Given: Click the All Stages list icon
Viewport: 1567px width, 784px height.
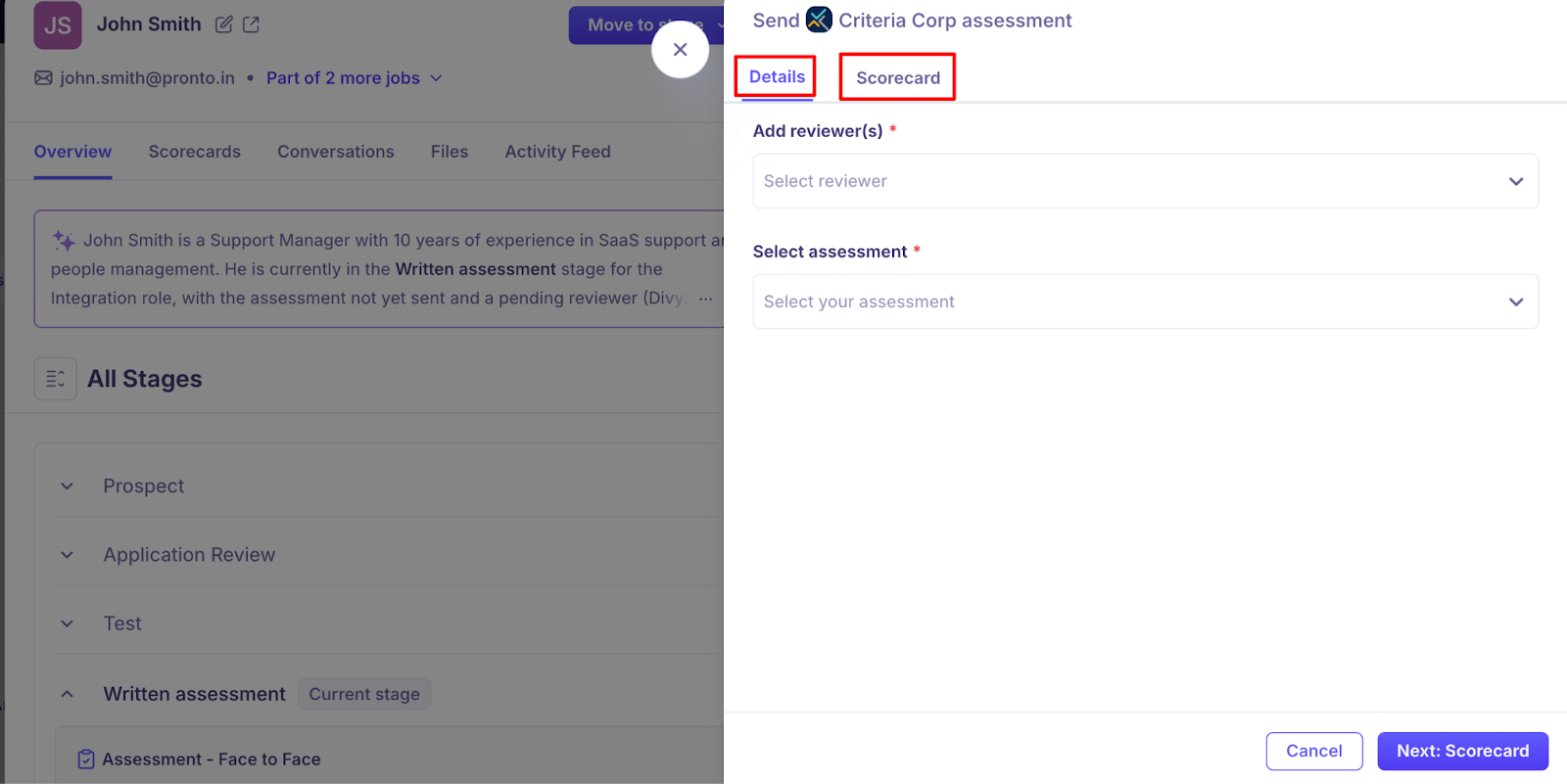Looking at the screenshot, I should click(56, 379).
